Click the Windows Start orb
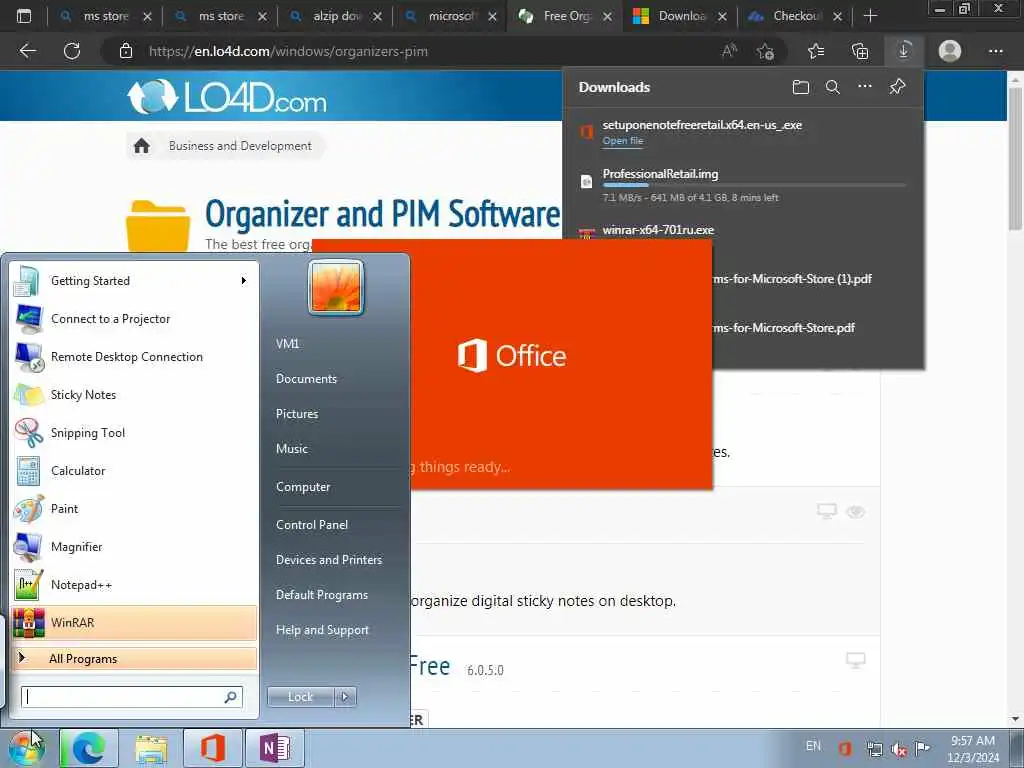The height and width of the screenshot is (768, 1024). click(x=27, y=748)
